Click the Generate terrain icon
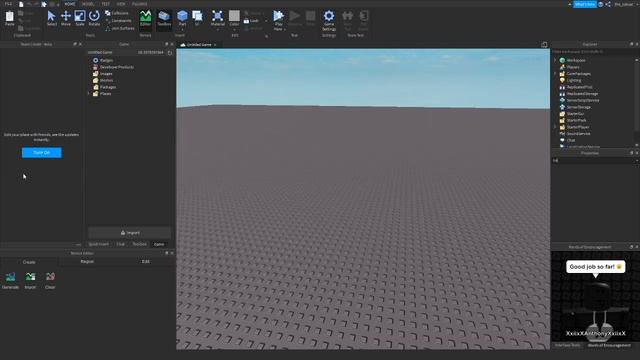This screenshot has width=640, height=360. click(x=10, y=280)
